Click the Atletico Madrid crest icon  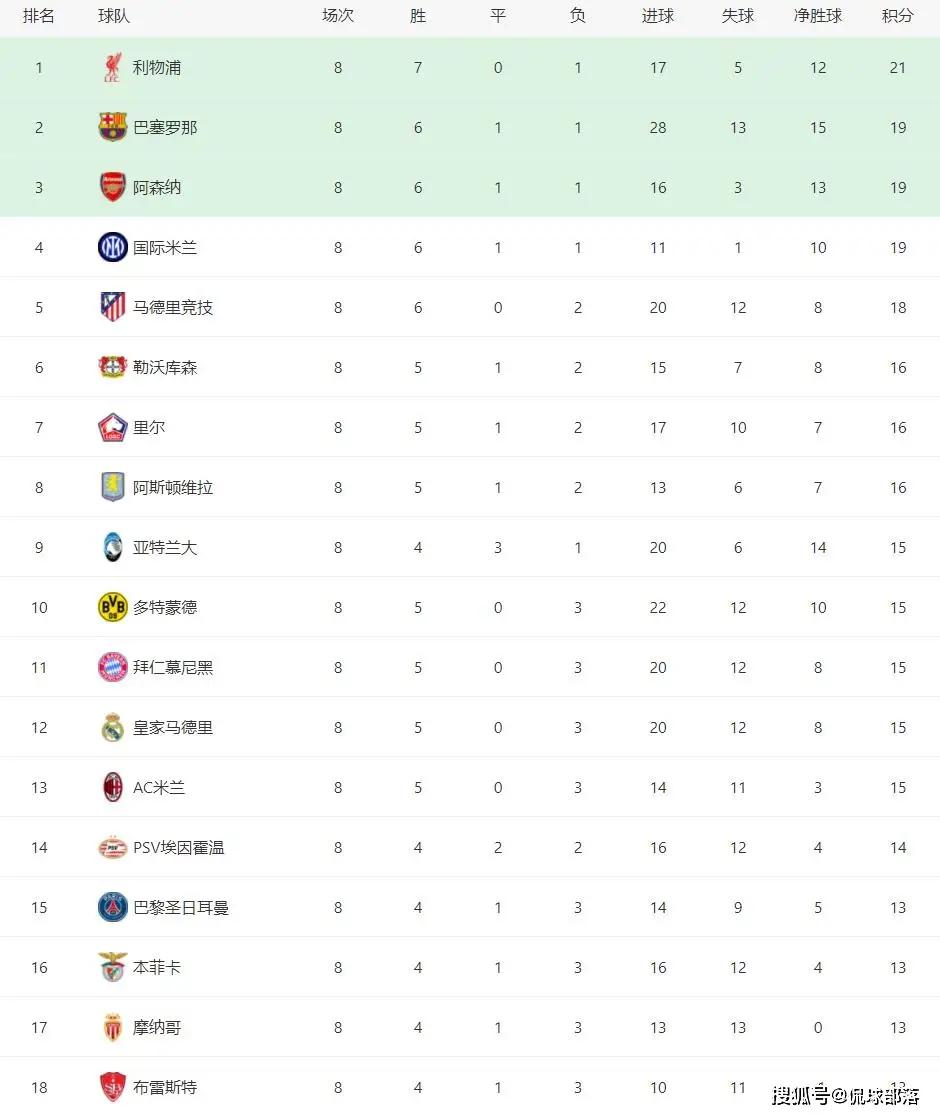[112, 307]
